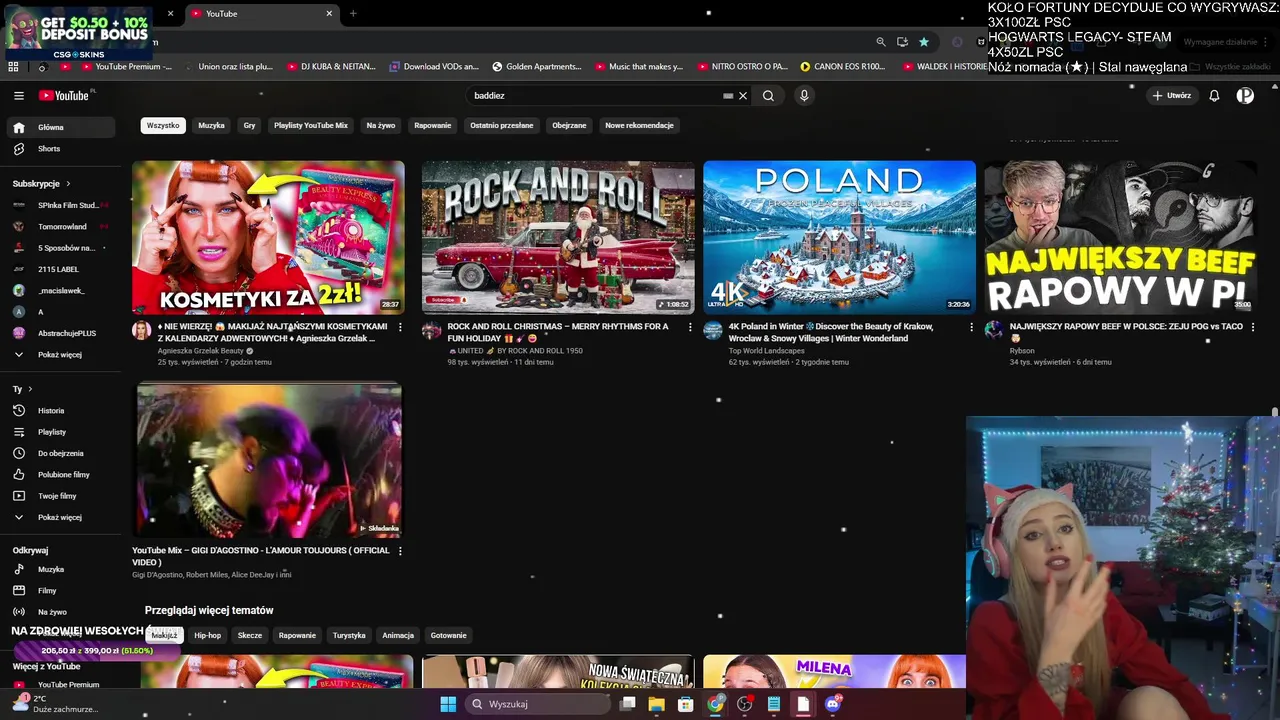Open the account avatar menu
The height and width of the screenshot is (720, 1280).
(1245, 96)
